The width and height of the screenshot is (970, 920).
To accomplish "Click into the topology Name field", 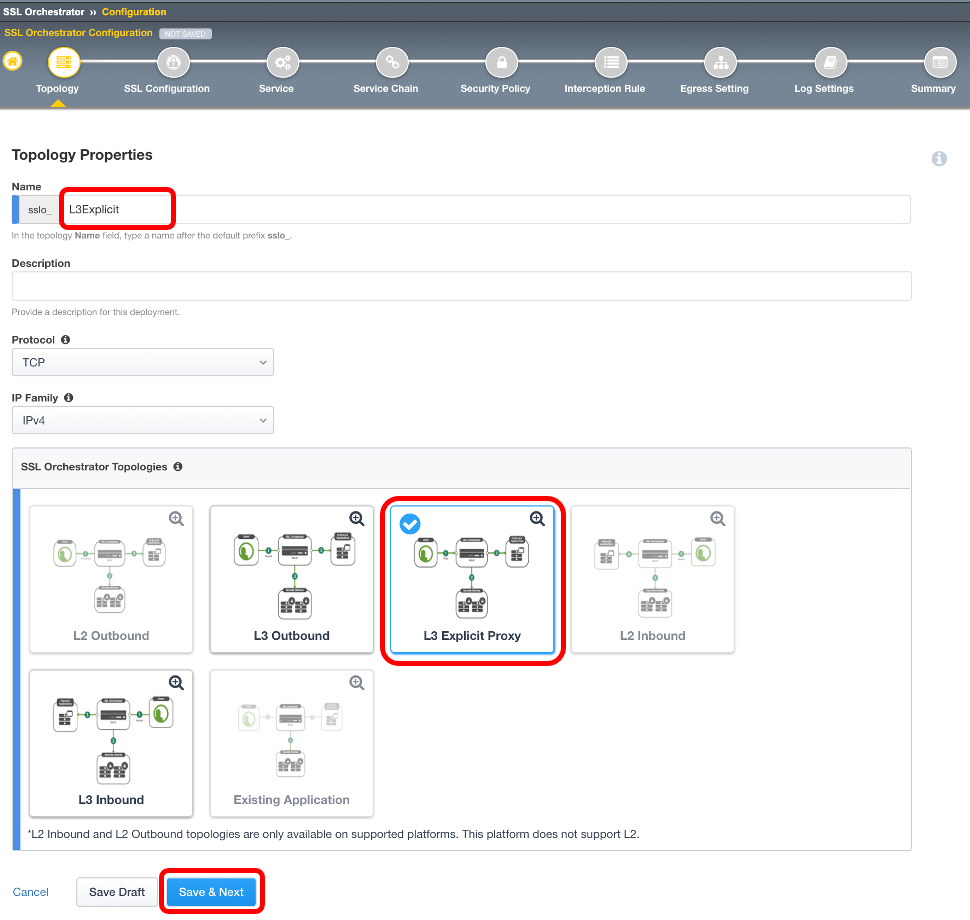I will pos(486,209).
